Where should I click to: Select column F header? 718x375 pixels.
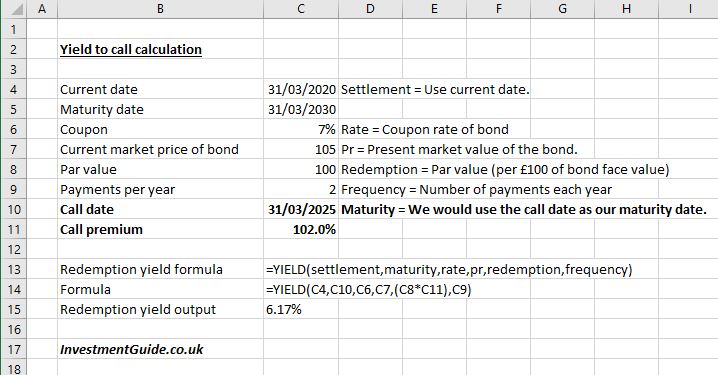pyautogui.click(x=498, y=9)
